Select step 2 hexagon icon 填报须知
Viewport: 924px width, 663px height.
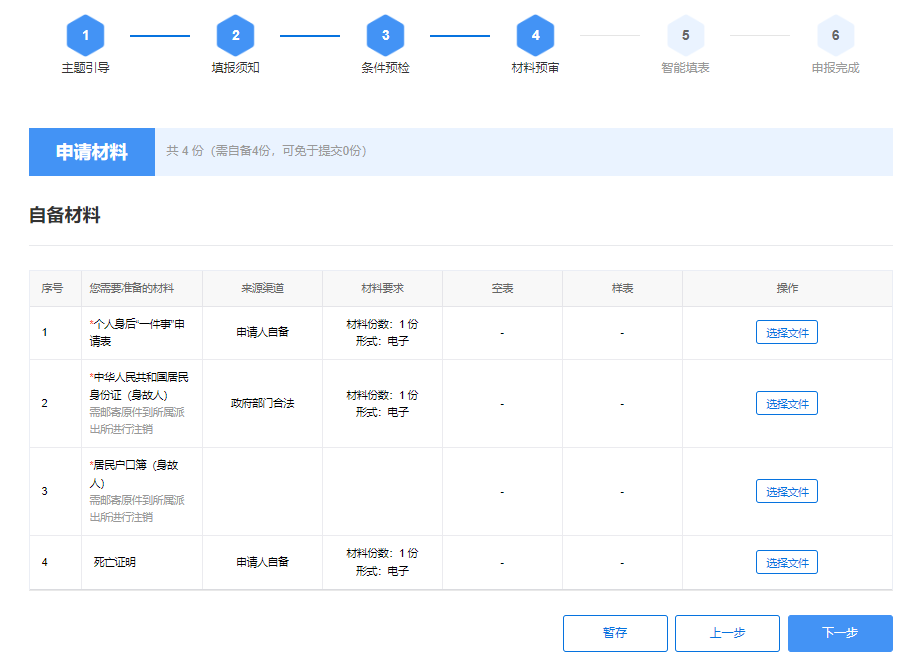click(x=235, y=36)
